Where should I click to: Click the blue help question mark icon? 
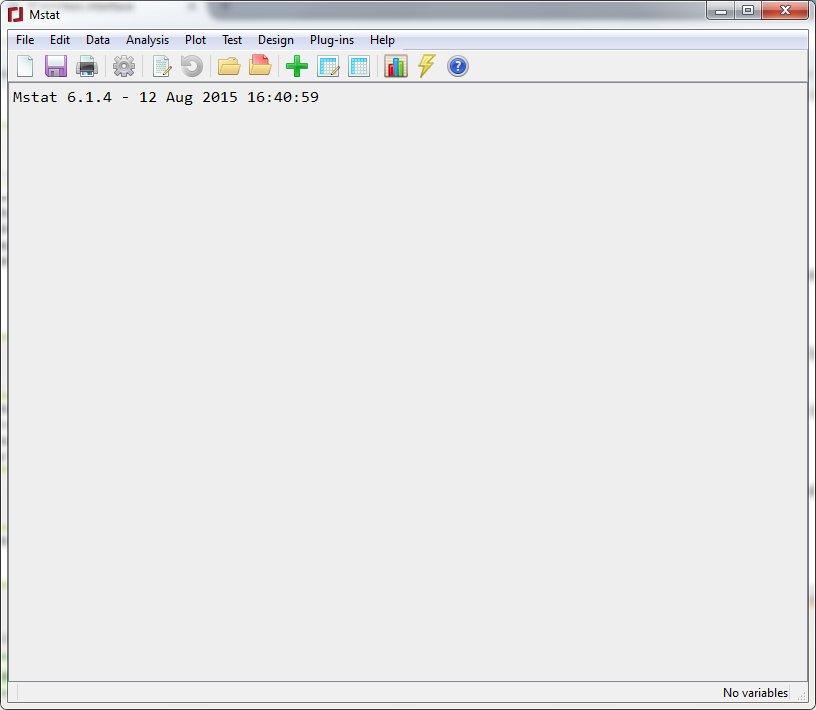(x=458, y=66)
